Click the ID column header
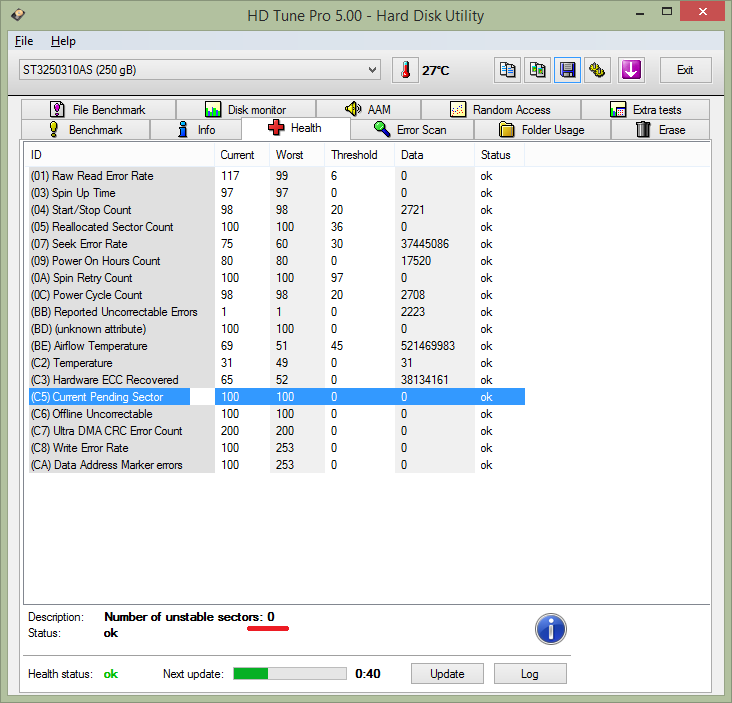Viewport: 732px width, 703px height. pos(120,155)
